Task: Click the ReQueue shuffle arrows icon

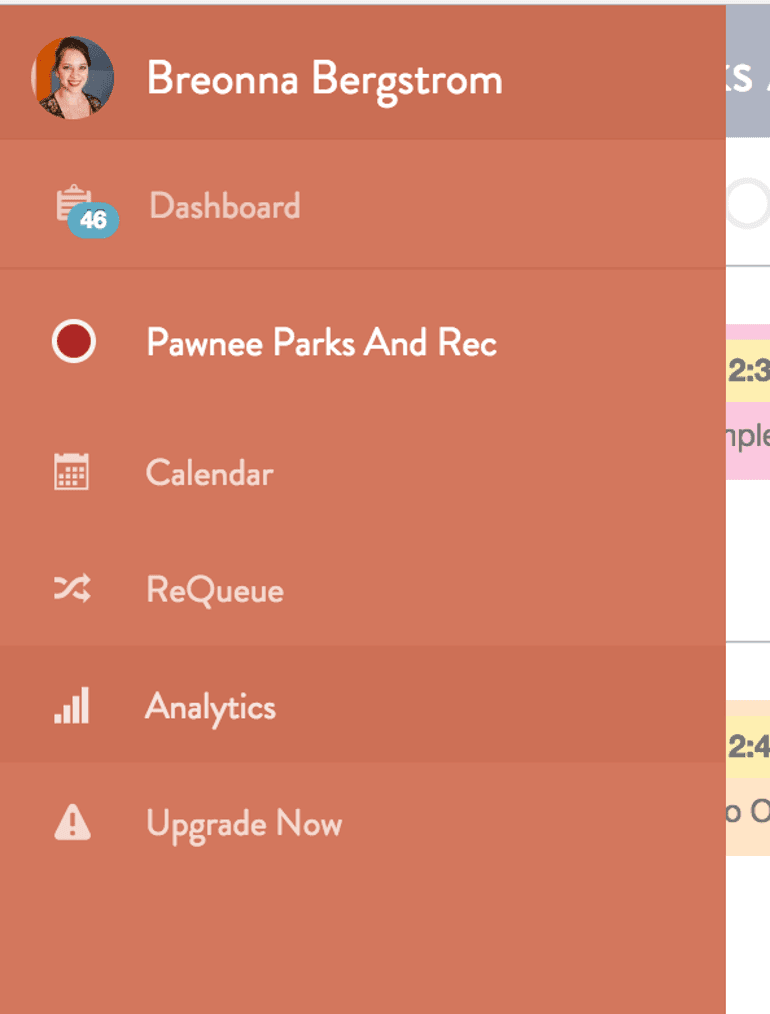Action: pyautogui.click(x=71, y=590)
